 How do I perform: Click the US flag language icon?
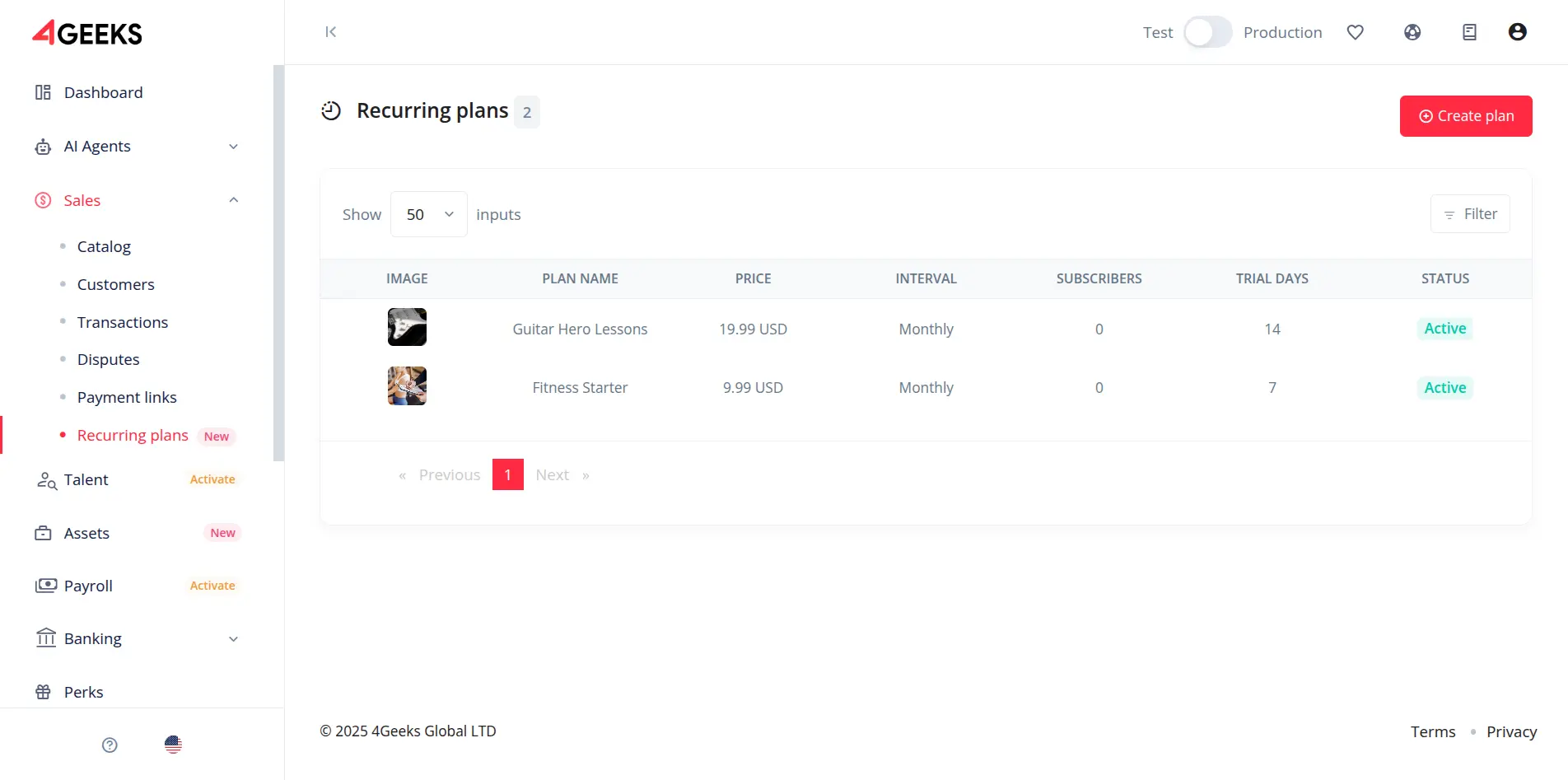pyautogui.click(x=173, y=745)
